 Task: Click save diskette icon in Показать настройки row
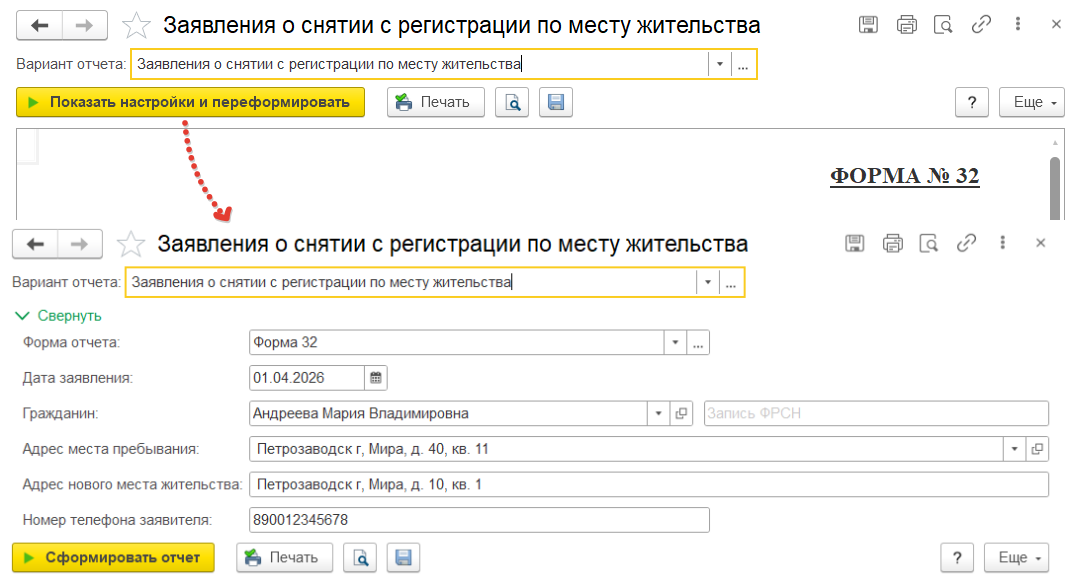pyautogui.click(x=556, y=102)
